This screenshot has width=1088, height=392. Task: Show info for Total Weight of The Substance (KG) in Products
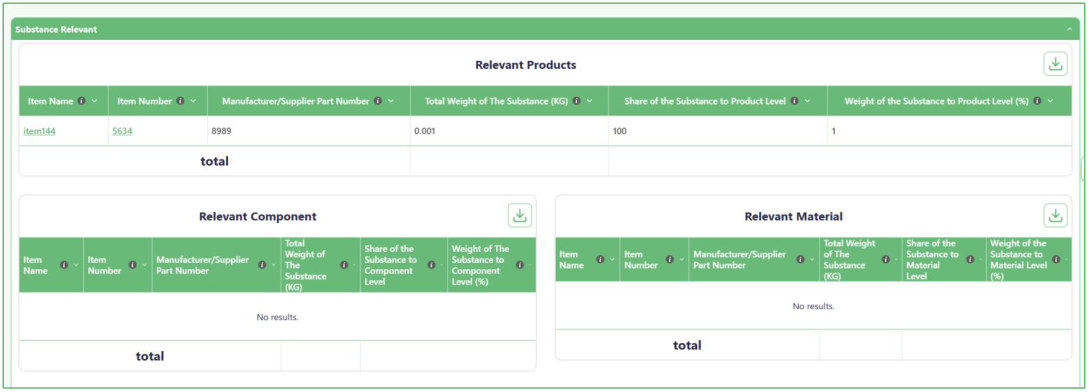click(x=577, y=101)
